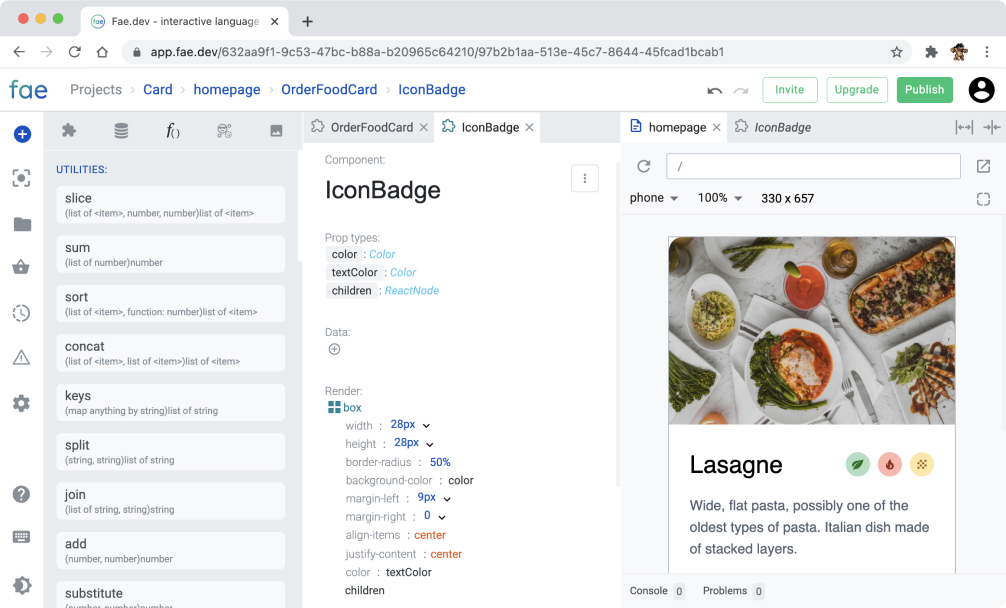Click the preview URL path field
This screenshot has height=608, width=1006.
point(813,167)
